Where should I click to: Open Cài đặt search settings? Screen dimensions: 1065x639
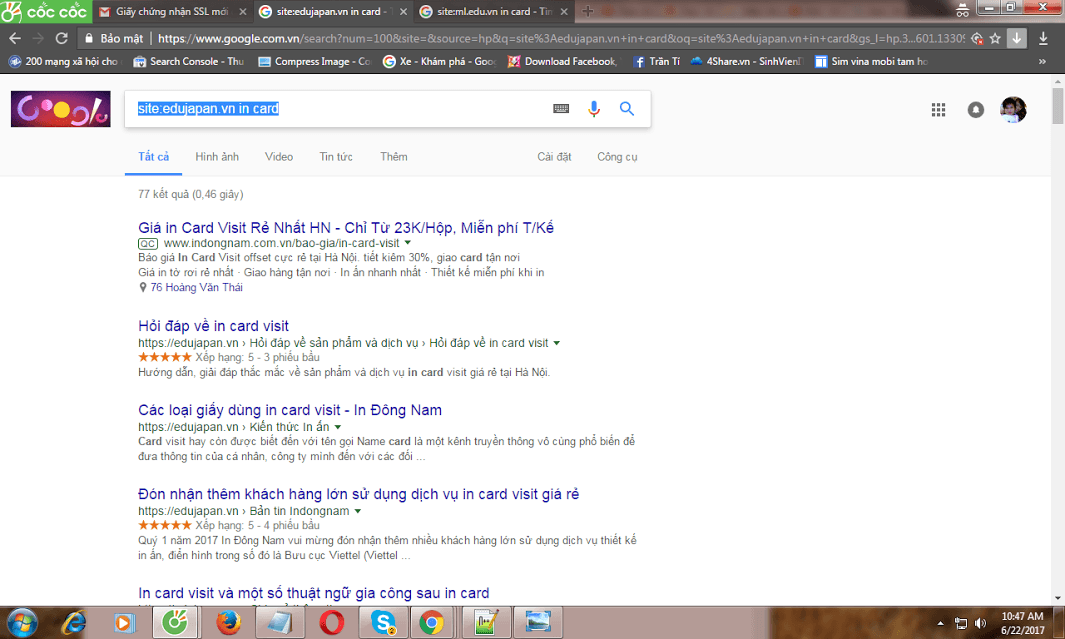tap(554, 157)
